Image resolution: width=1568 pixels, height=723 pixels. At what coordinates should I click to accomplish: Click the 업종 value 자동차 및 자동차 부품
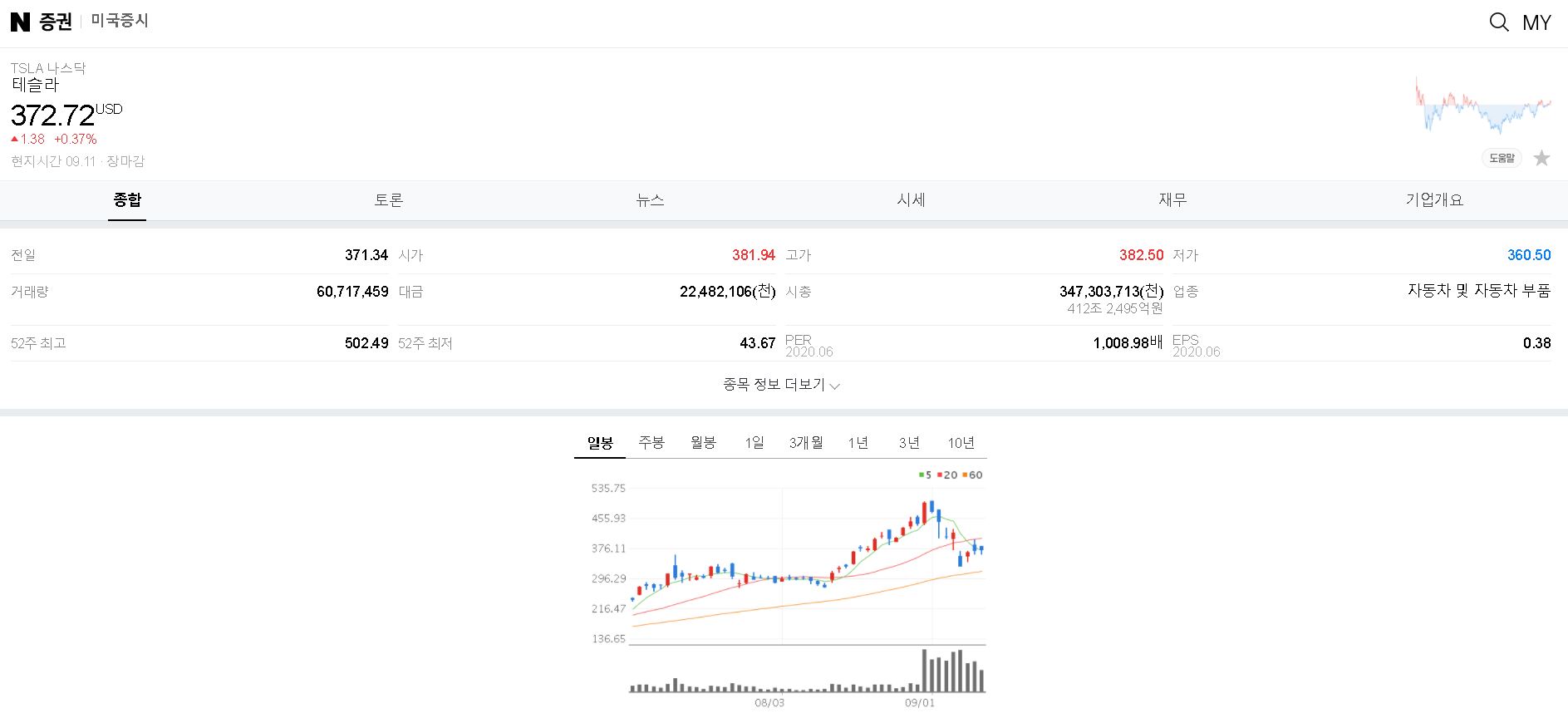(x=1479, y=291)
